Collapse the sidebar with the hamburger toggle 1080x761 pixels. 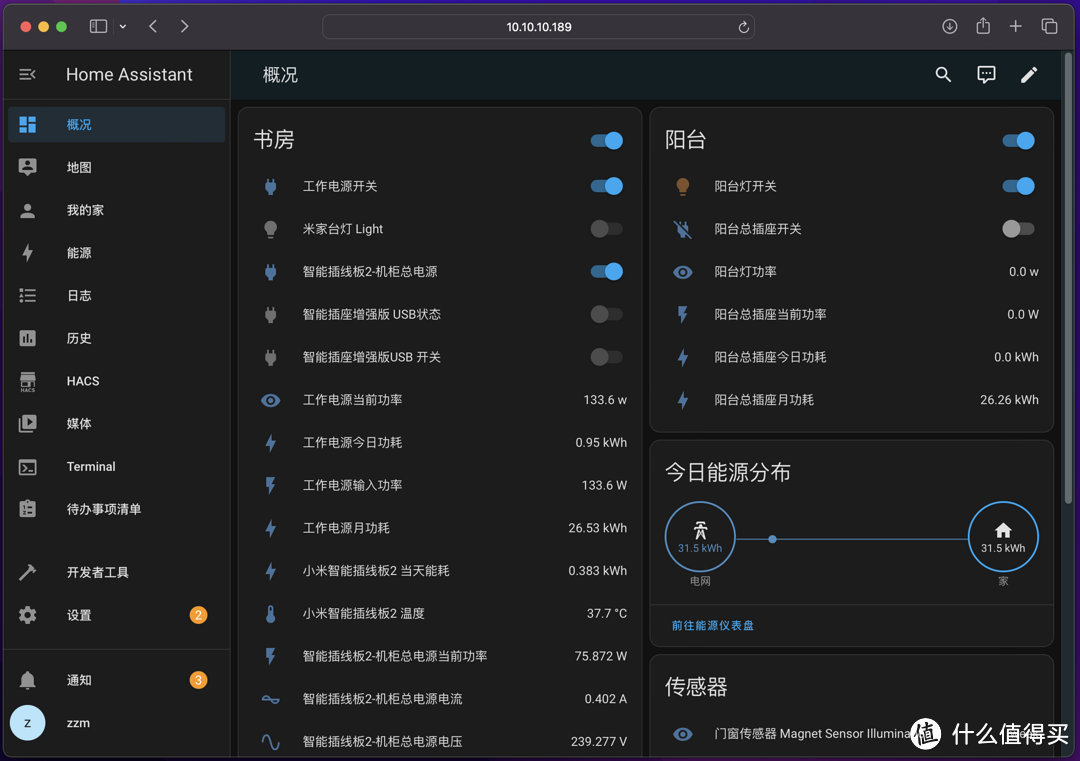27,74
